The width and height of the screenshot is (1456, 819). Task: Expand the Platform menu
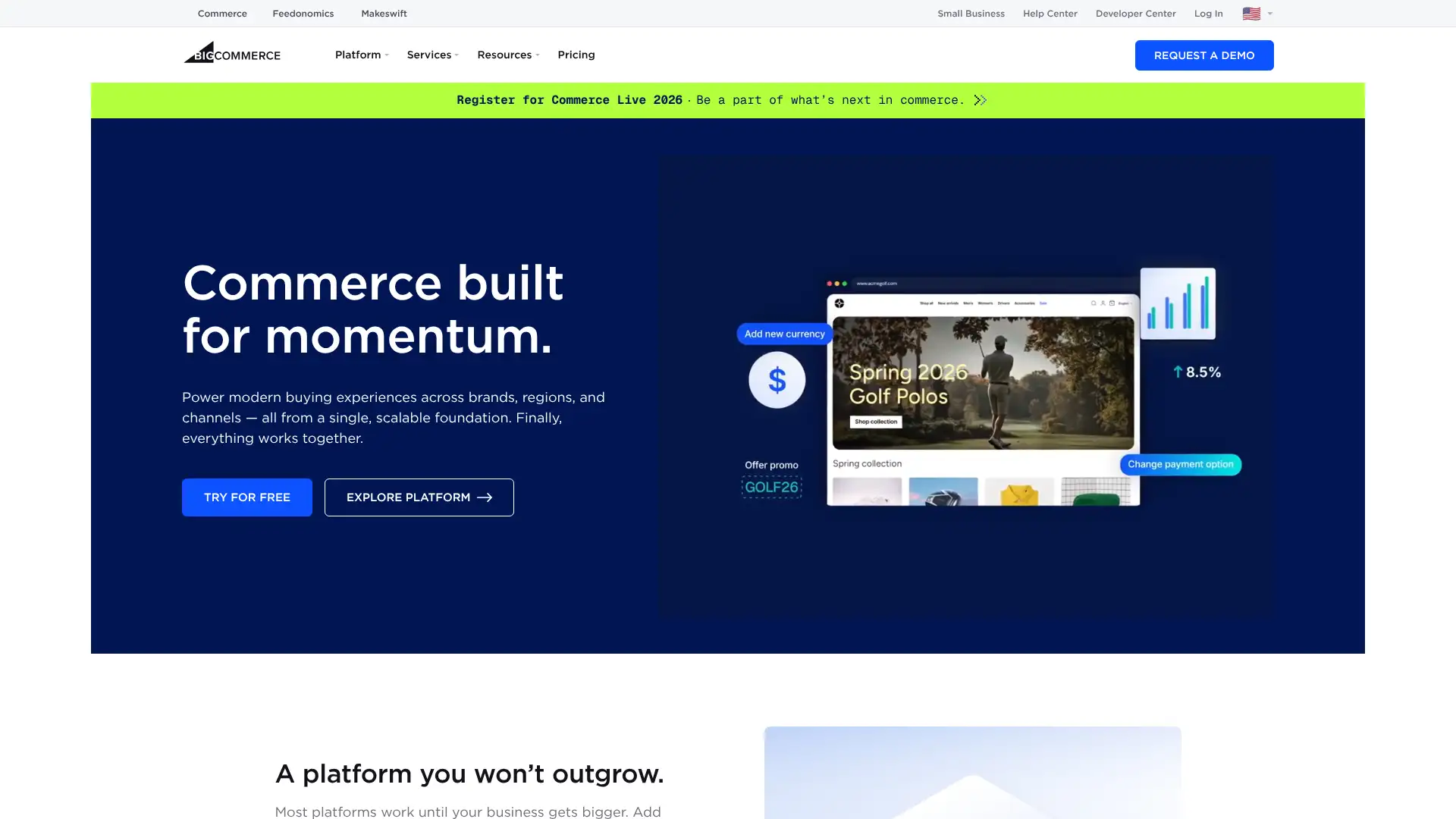(362, 55)
